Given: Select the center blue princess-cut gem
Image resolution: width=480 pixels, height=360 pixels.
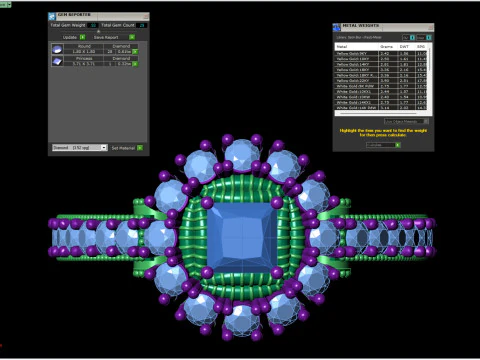Looking at the screenshot, I should [242, 238].
